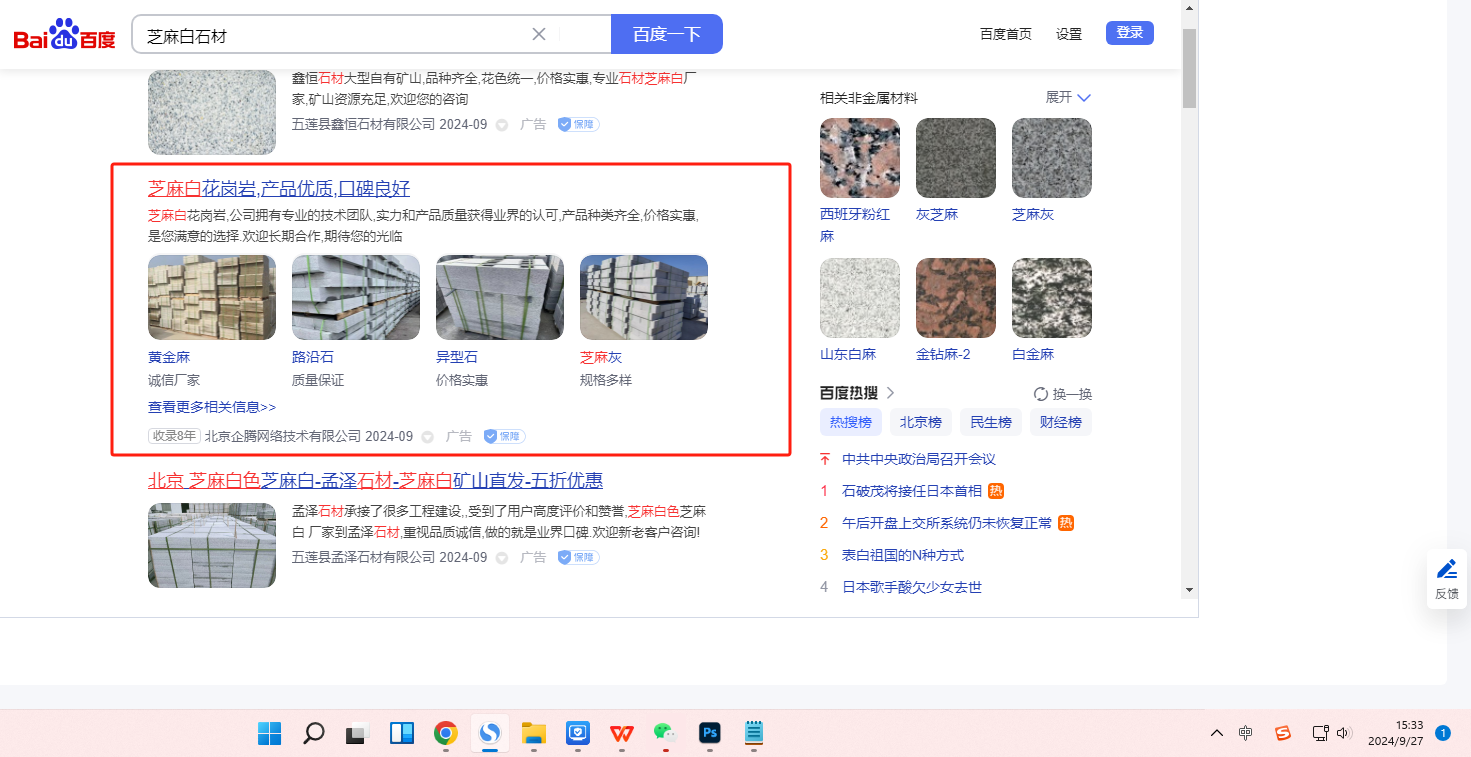This screenshot has width=1471, height=757.
Task: Open the 芝麻白花岗岩,产品优质,口碑良好 result title
Action: 279,189
